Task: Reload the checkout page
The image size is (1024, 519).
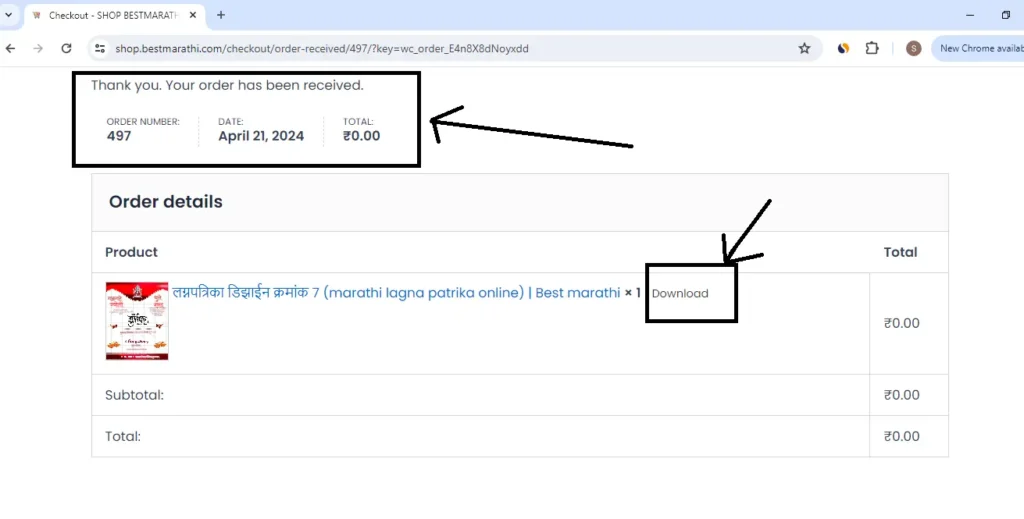Action: (66, 48)
